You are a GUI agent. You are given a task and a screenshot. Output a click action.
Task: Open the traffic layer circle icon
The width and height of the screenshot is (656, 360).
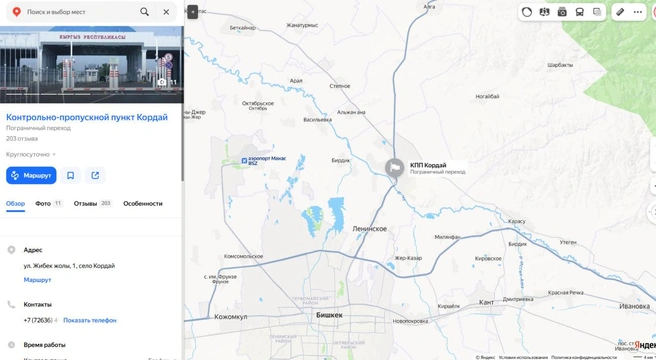point(527,12)
